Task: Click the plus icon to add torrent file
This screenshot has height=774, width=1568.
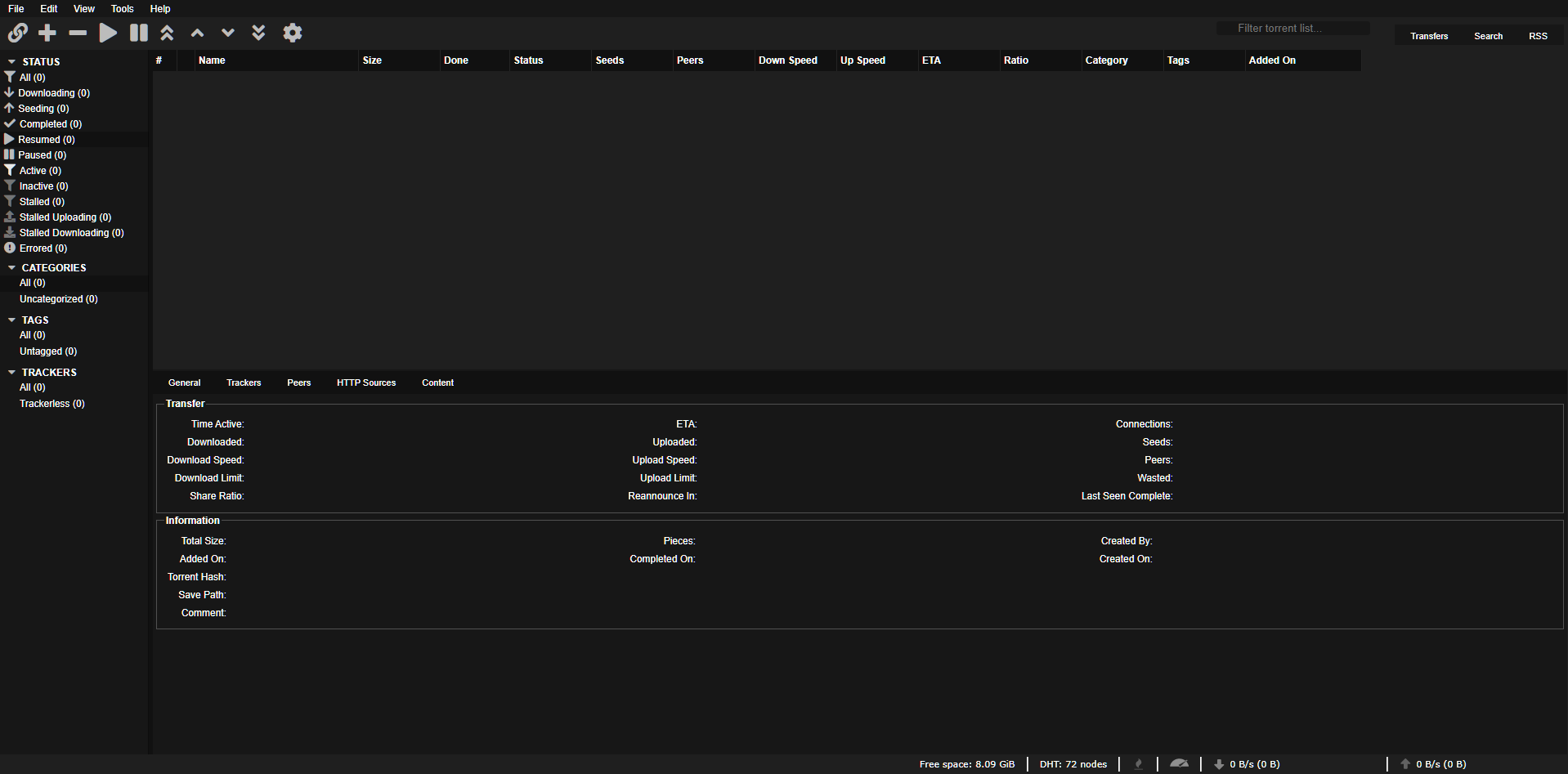Action: 47,33
